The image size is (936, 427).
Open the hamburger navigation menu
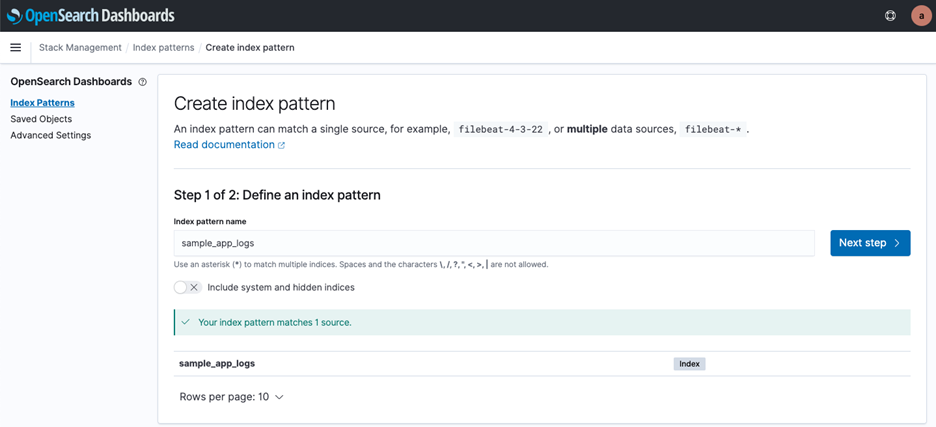(x=16, y=47)
